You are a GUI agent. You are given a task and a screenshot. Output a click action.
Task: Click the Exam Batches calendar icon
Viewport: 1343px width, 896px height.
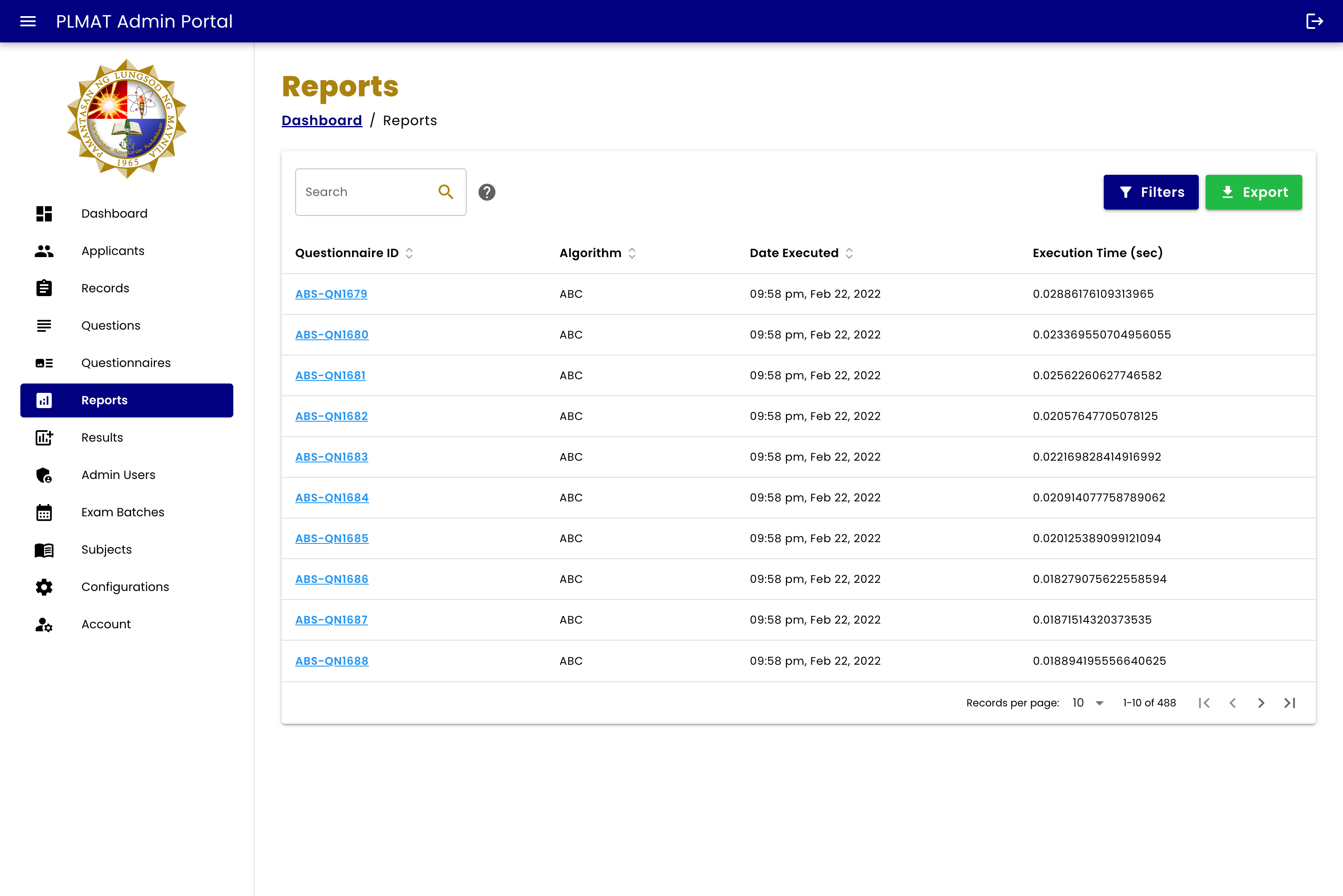[x=44, y=512]
